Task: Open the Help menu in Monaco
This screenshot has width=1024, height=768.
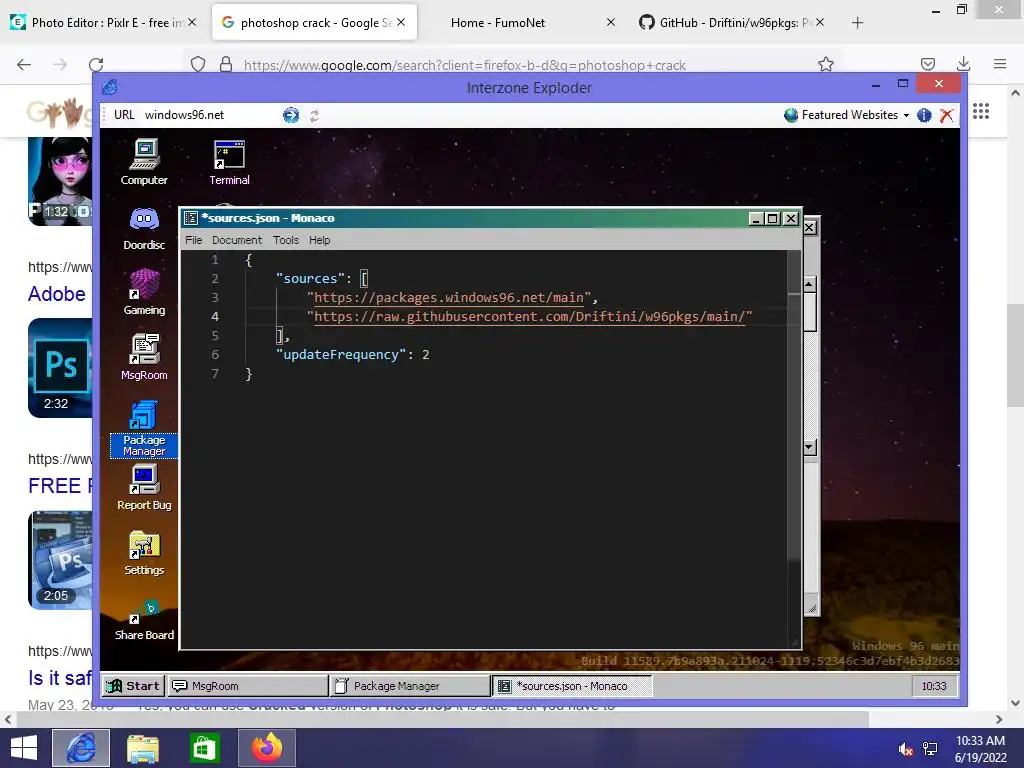Action: click(319, 240)
